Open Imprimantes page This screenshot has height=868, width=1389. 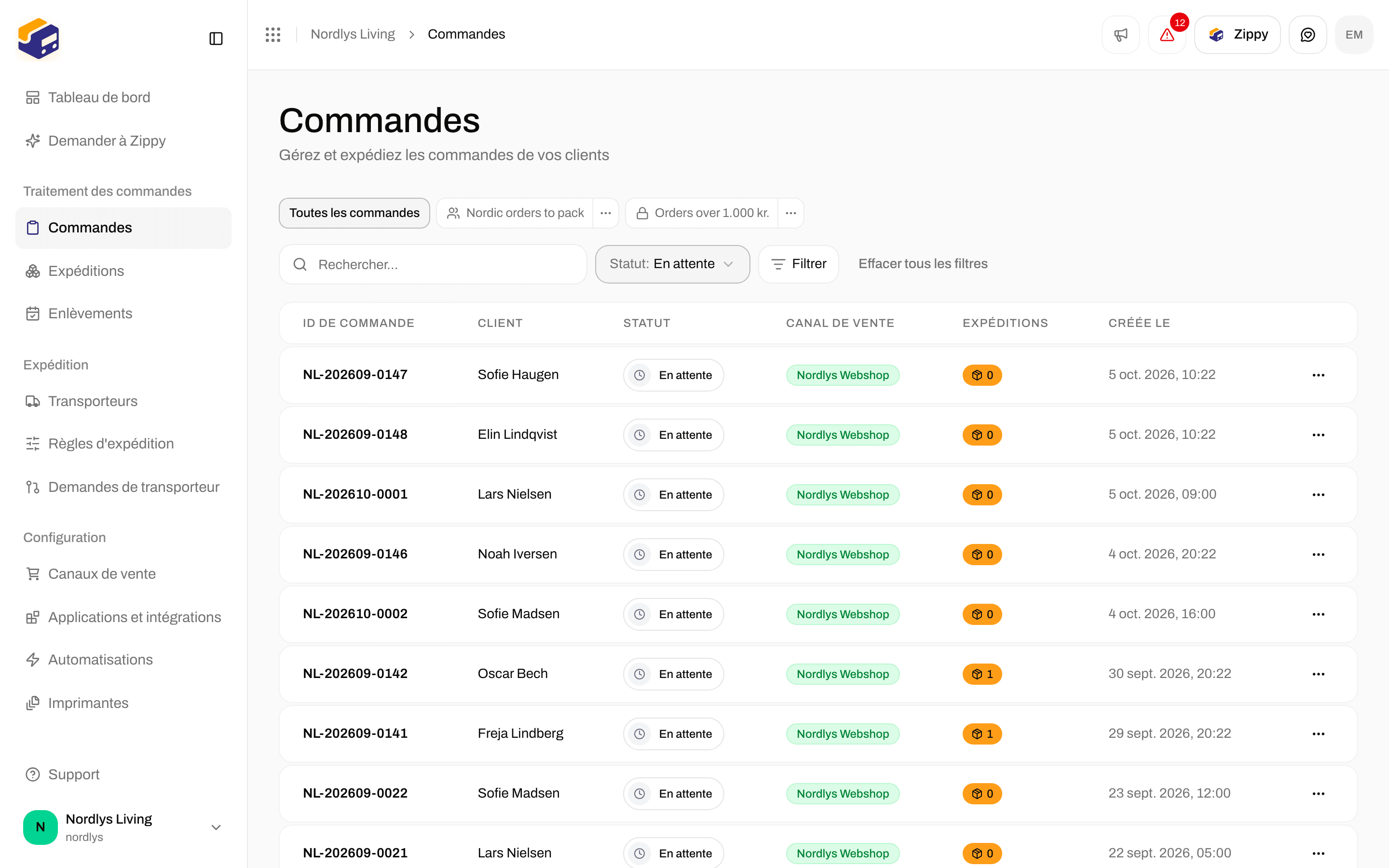123,703
